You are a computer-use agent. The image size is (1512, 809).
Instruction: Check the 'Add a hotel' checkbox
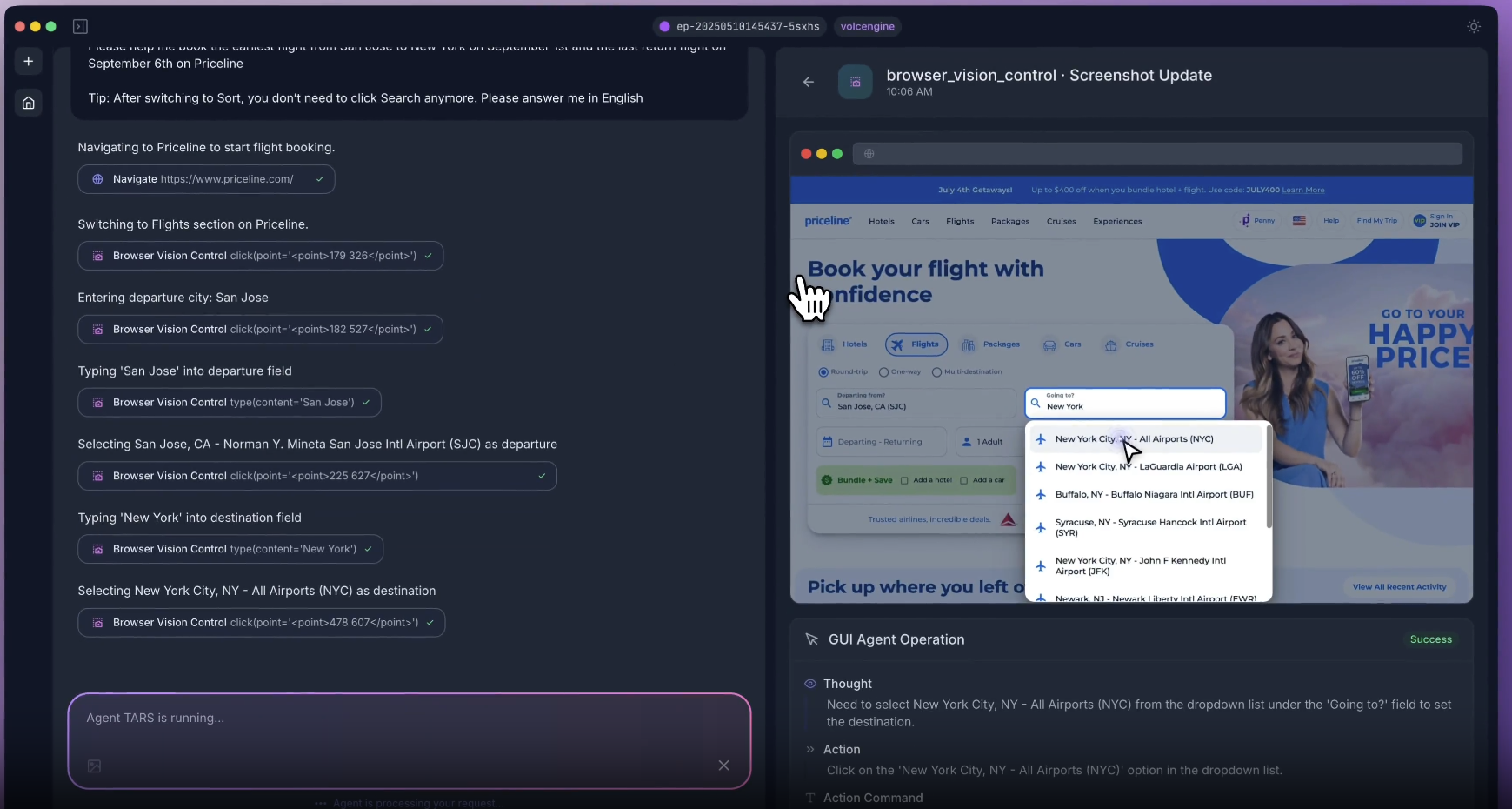coord(904,480)
